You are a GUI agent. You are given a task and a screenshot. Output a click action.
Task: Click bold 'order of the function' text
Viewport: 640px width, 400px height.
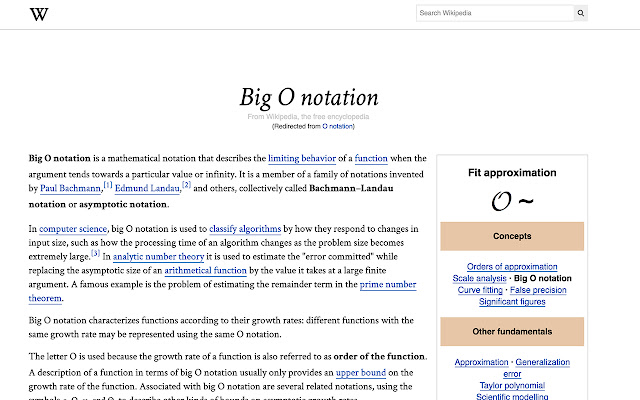tap(379, 356)
